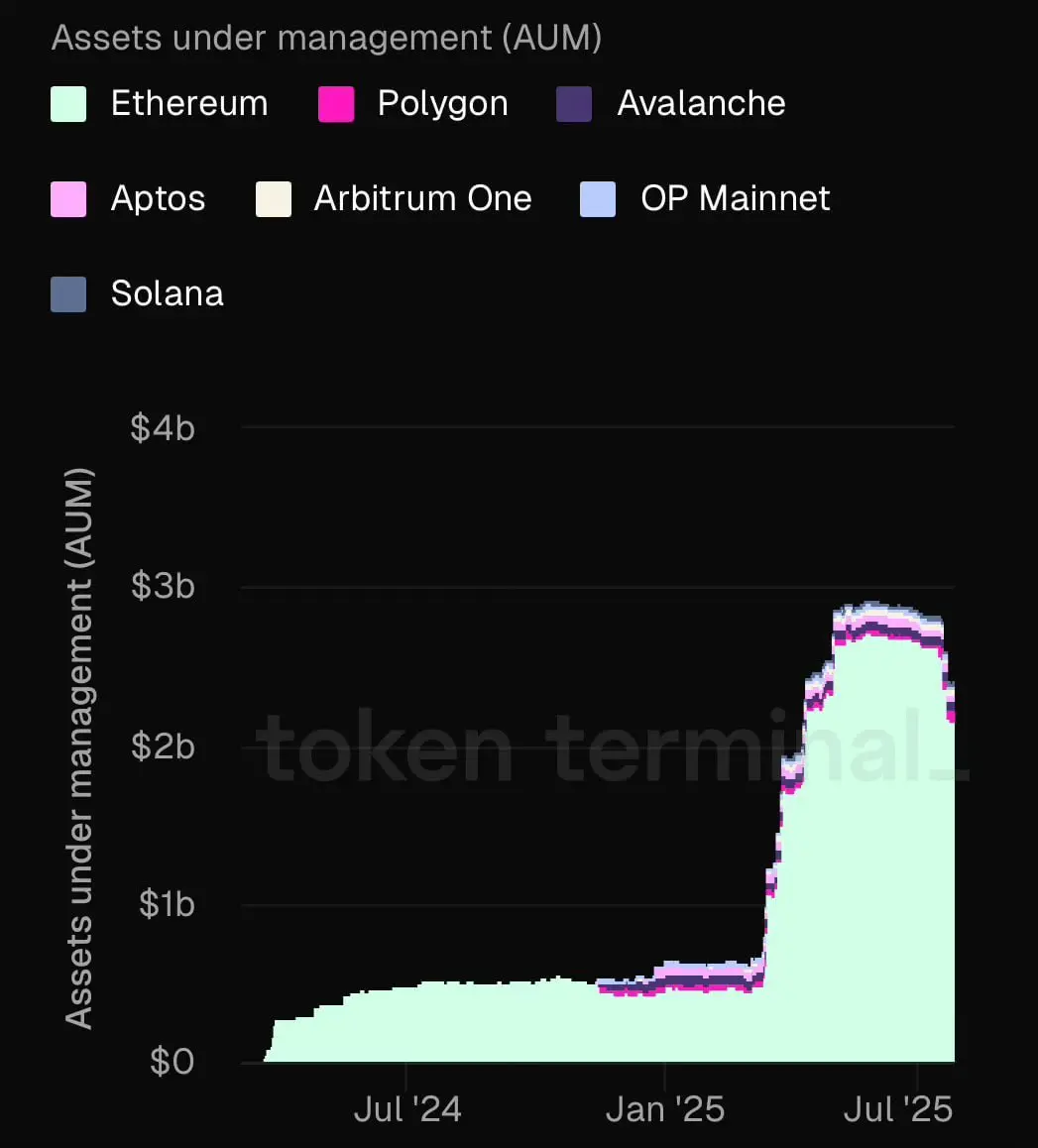Toggle the Ethereum series label
Image resolution: width=1038 pixels, height=1148 pixels.
click(x=189, y=103)
